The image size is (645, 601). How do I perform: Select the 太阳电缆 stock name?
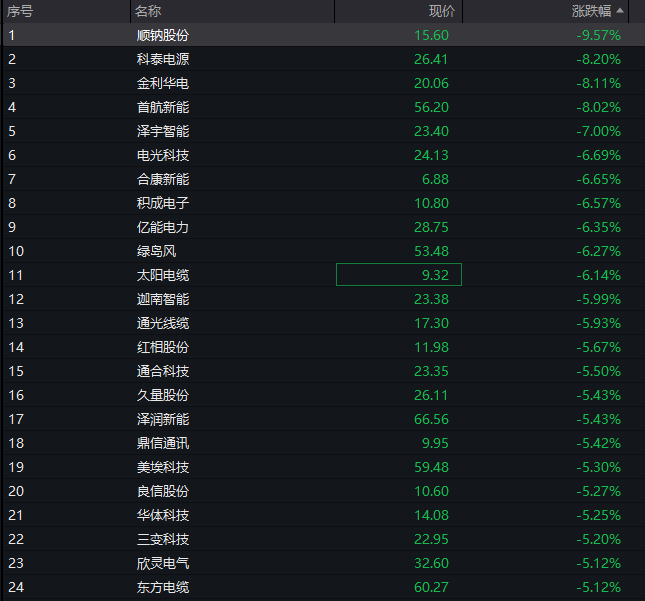pyautogui.click(x=162, y=275)
